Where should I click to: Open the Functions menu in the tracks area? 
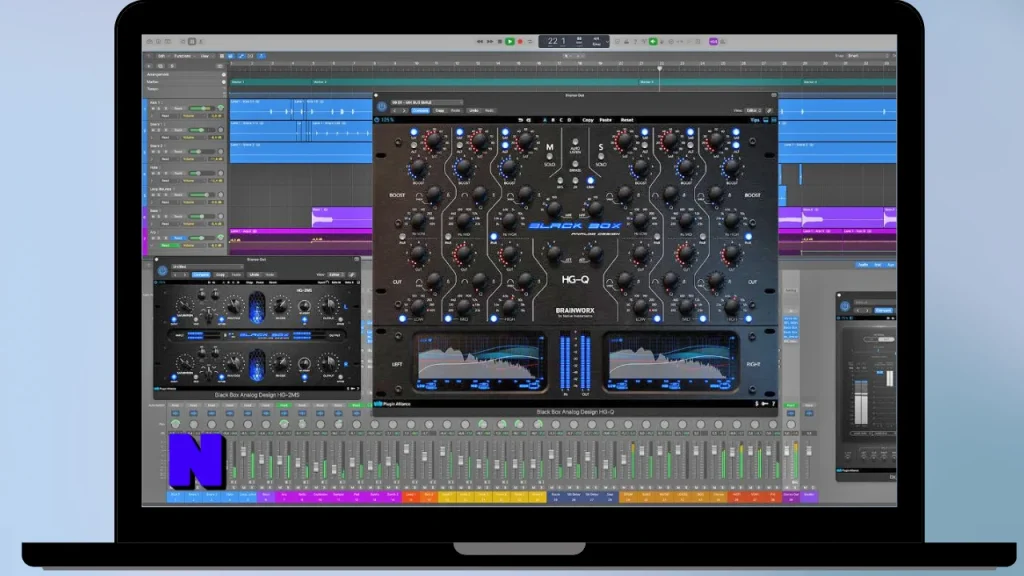pyautogui.click(x=183, y=56)
